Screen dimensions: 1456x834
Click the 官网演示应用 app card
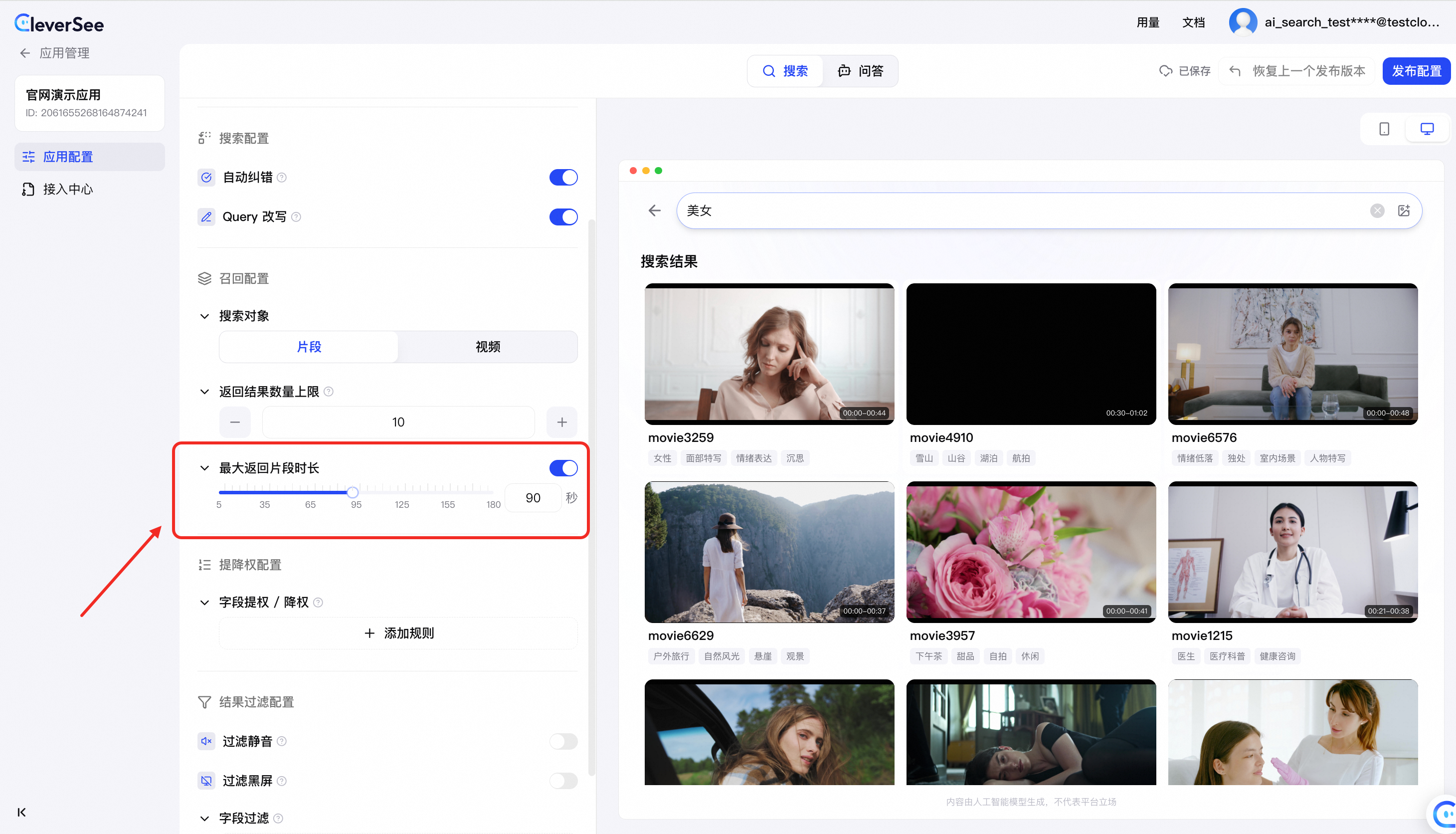(90, 103)
